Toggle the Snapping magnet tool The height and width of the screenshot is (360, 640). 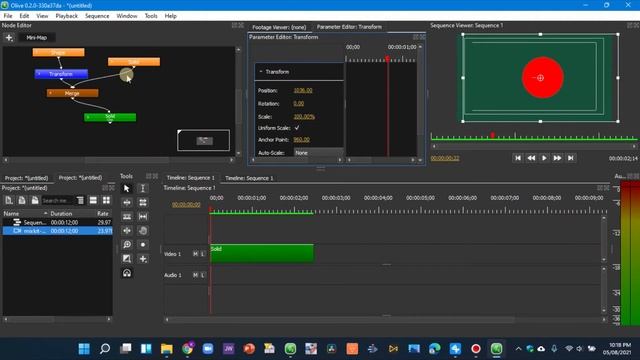point(127,273)
